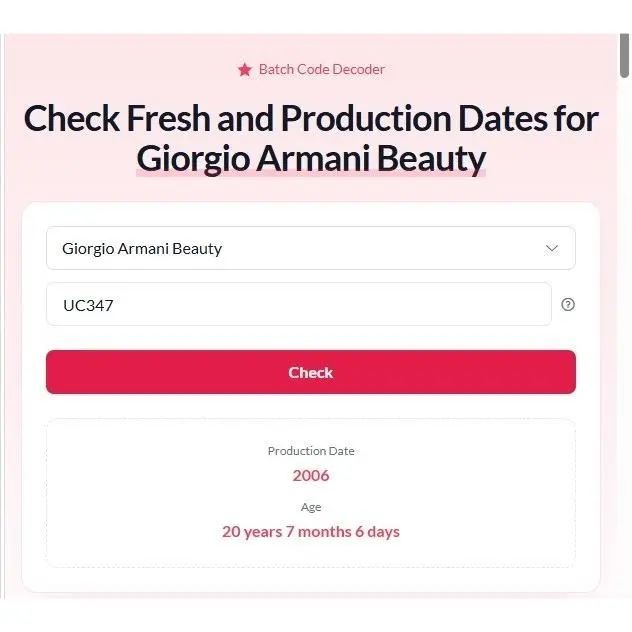This screenshot has height=632, width=632.
Task: Open the Giorgio Armani Beauty brand dropdown
Action: [311, 248]
